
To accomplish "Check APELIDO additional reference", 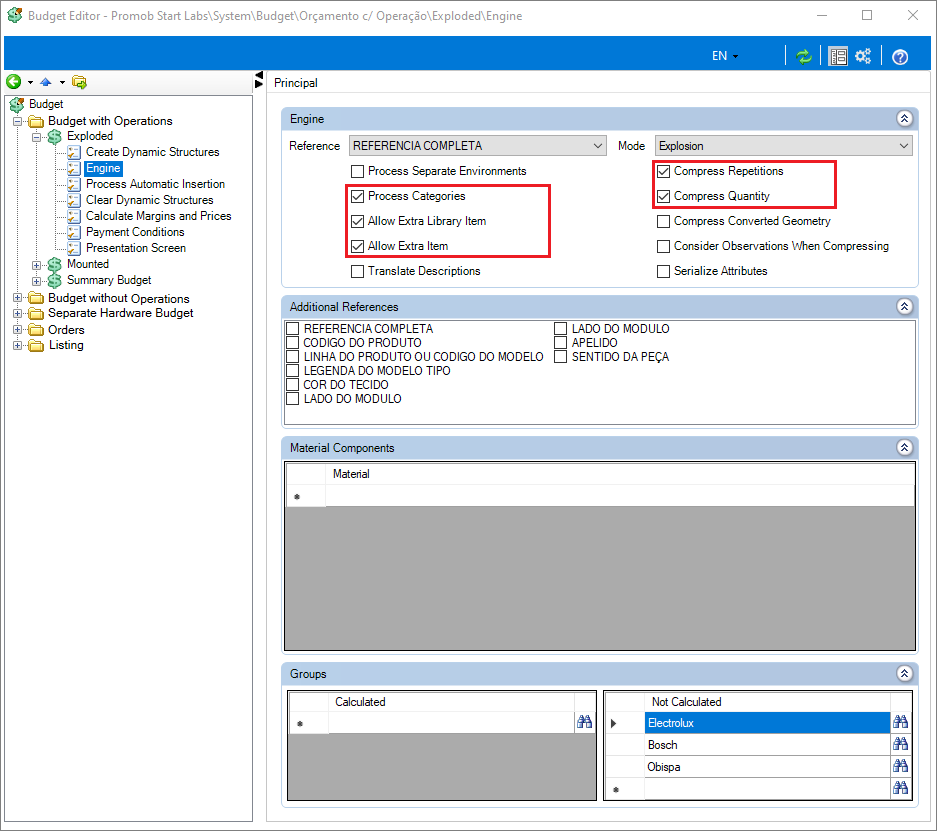I will [x=561, y=343].
